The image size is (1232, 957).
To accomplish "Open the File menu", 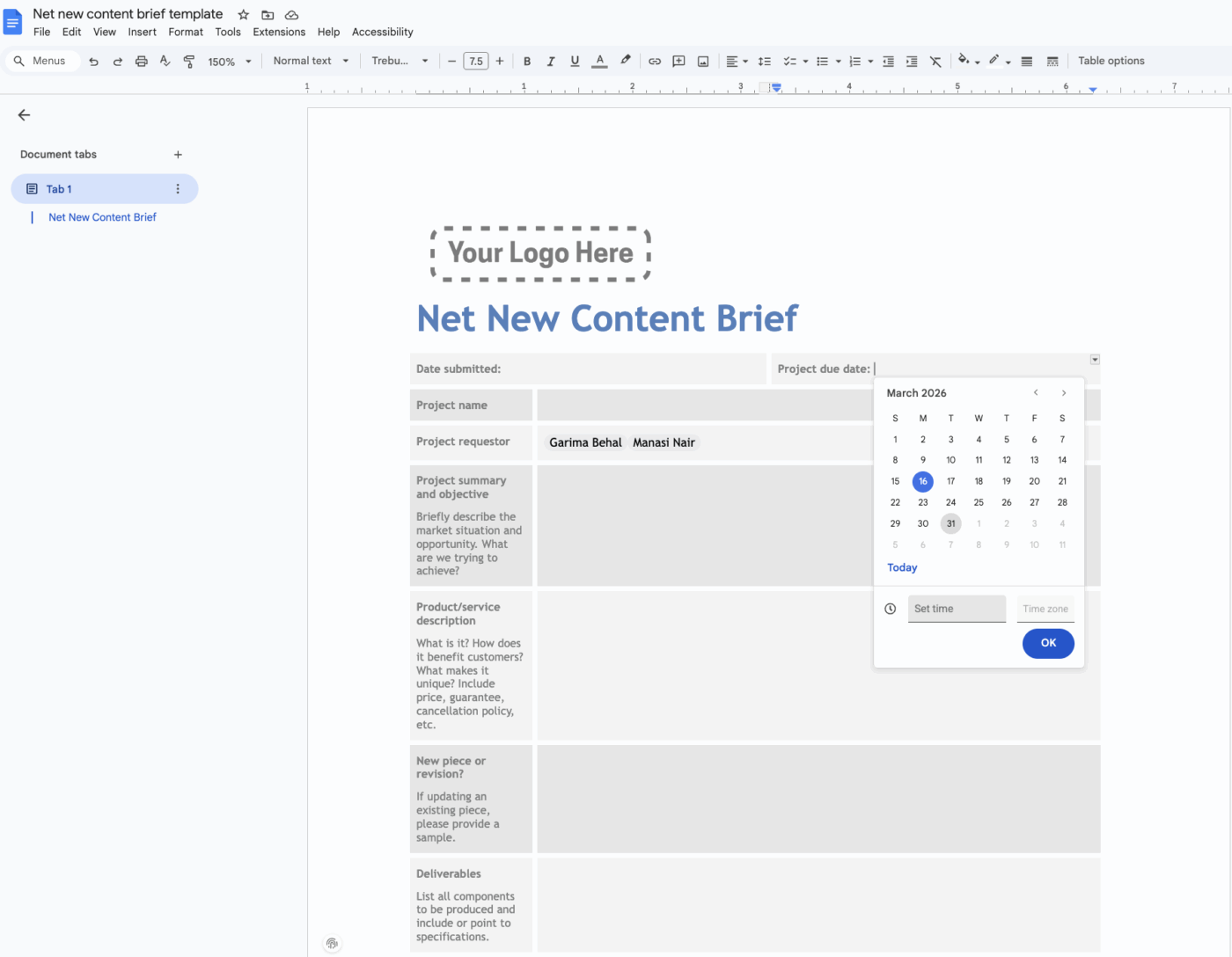I will (x=42, y=33).
